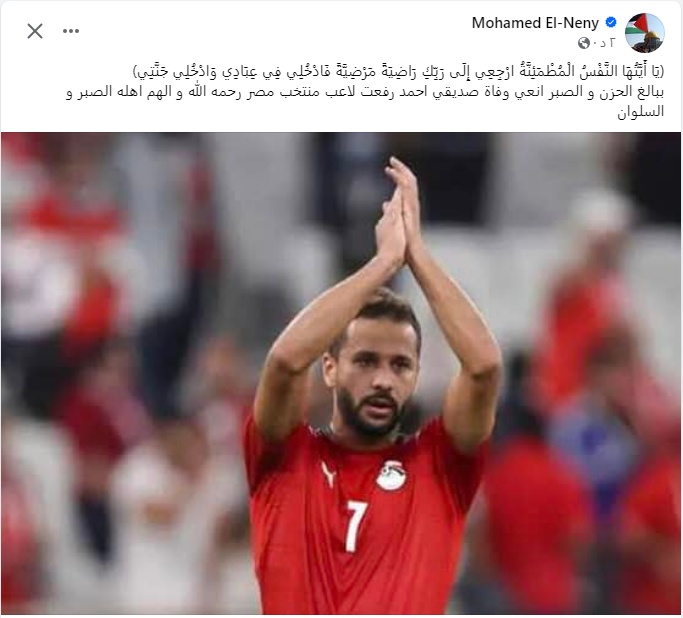
Task: Click the globe public-audience icon
Action: tap(584, 43)
